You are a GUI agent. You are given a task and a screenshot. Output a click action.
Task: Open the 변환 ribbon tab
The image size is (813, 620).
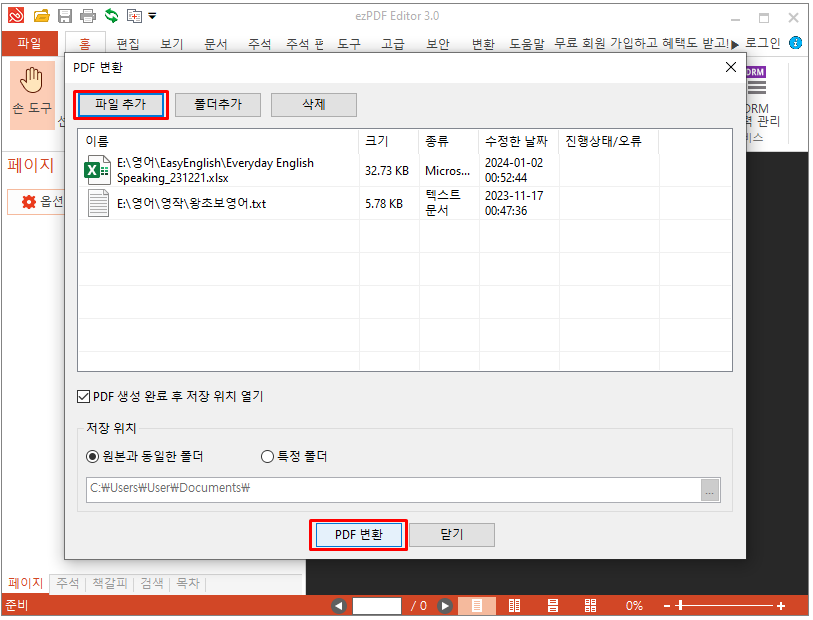[483, 44]
